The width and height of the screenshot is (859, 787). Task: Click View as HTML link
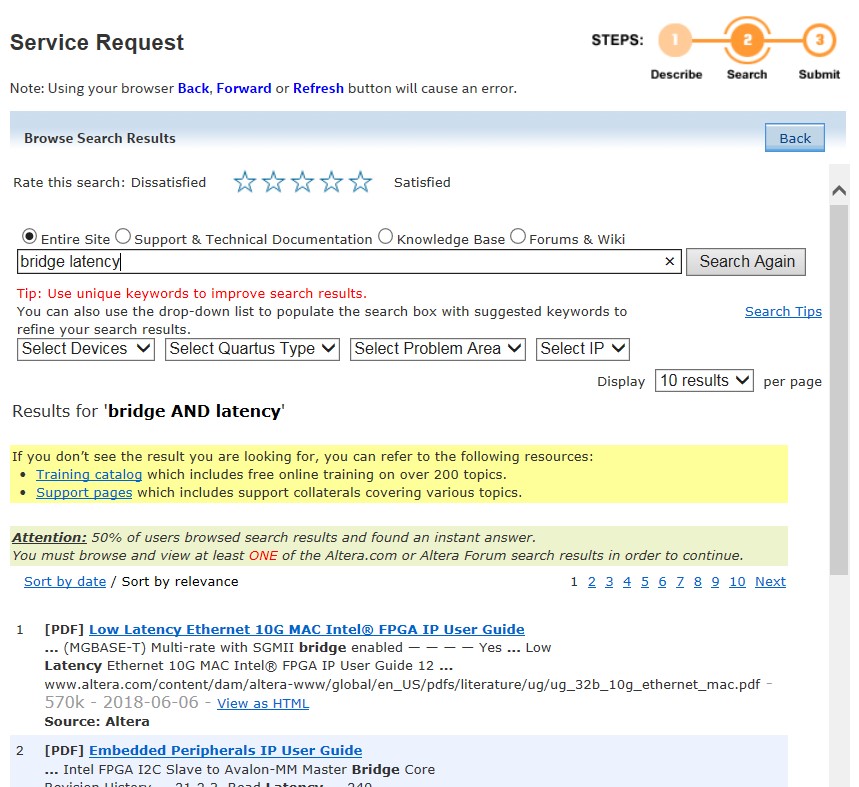pos(263,703)
